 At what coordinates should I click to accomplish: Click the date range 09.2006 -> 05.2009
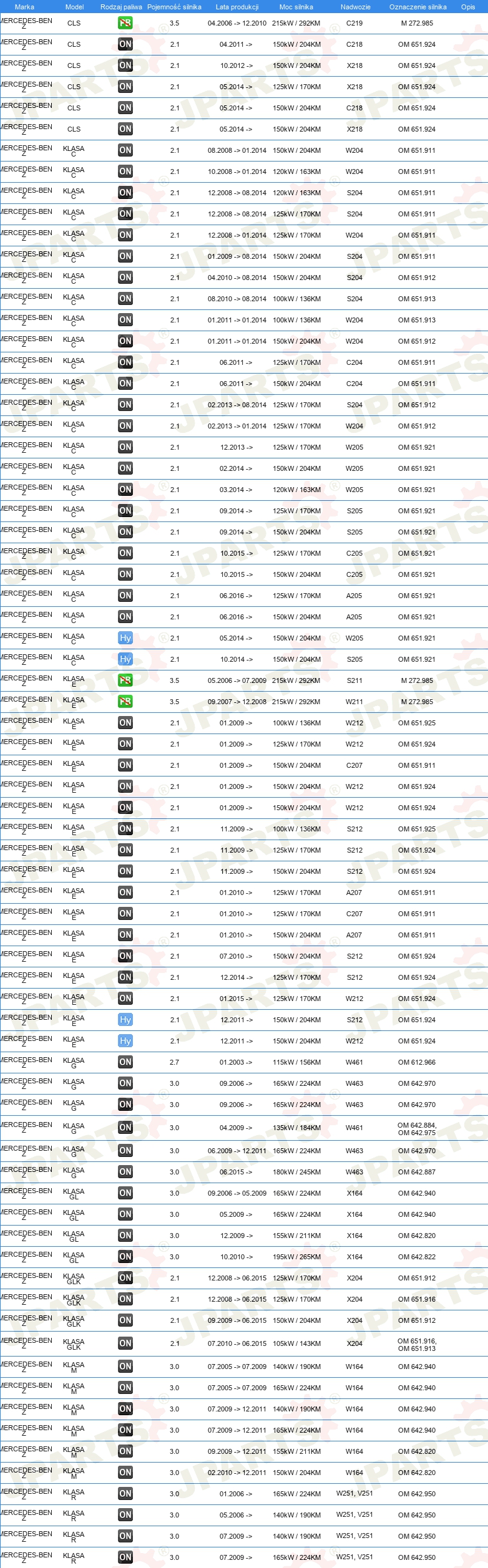coord(237,1193)
